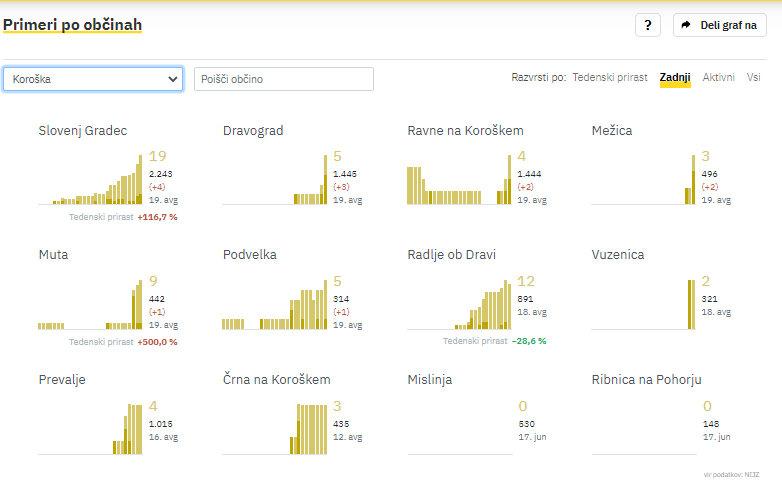
Task: Open the Črna na Koroškem chart
Action: pyautogui.click(x=275, y=429)
